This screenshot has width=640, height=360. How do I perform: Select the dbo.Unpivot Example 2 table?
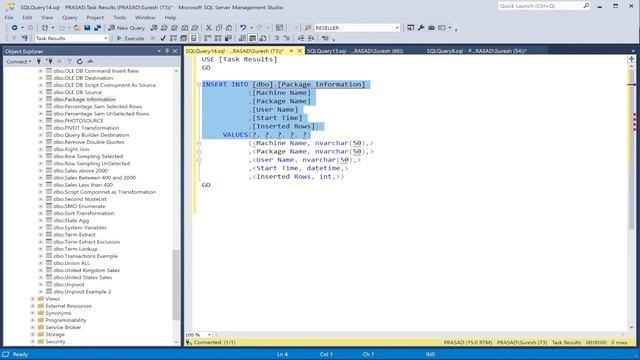[x=82, y=292]
